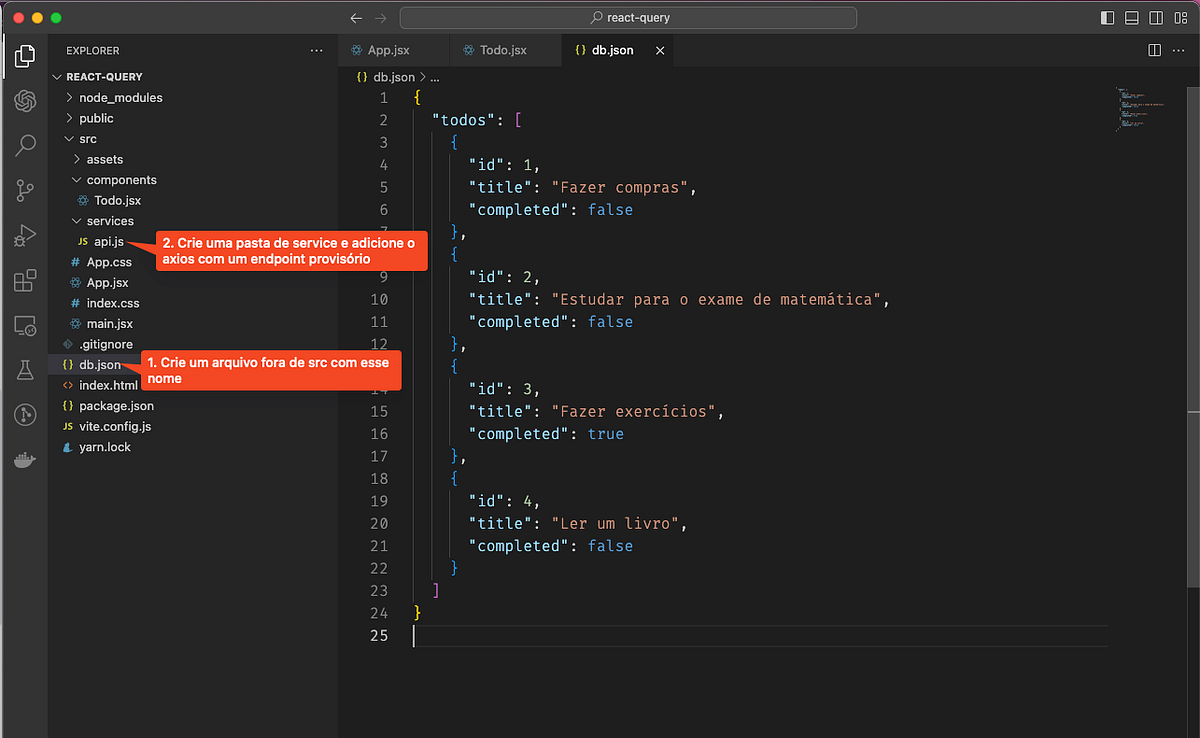Open package.json from the explorer
Viewport: 1200px width, 738px height.
[x=116, y=406]
